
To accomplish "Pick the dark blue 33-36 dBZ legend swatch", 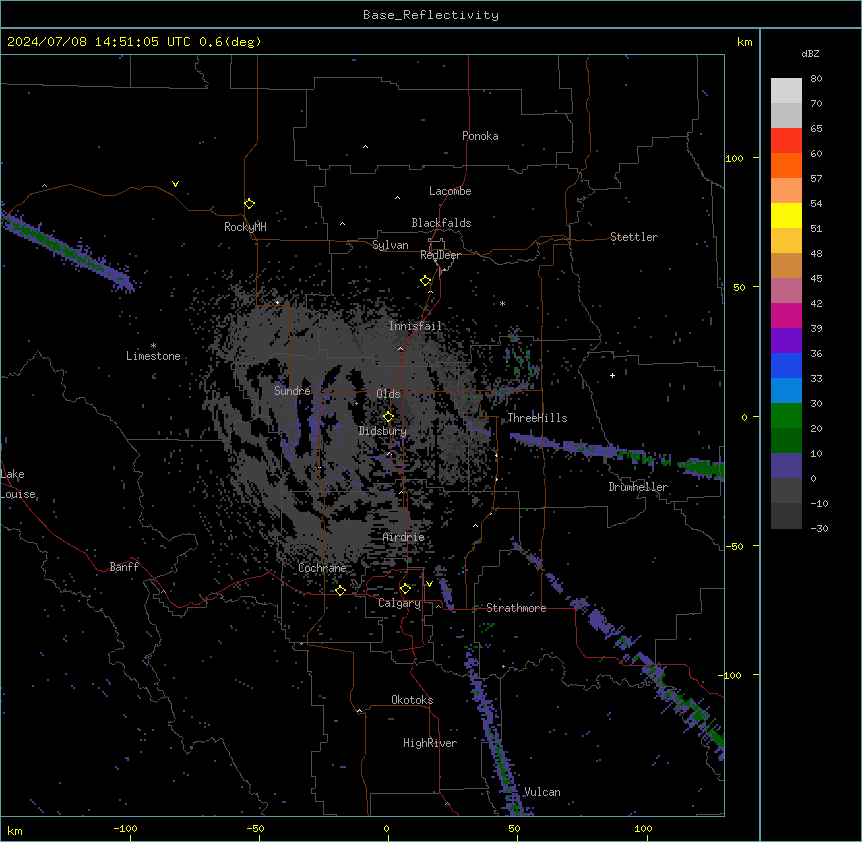I will [786, 365].
